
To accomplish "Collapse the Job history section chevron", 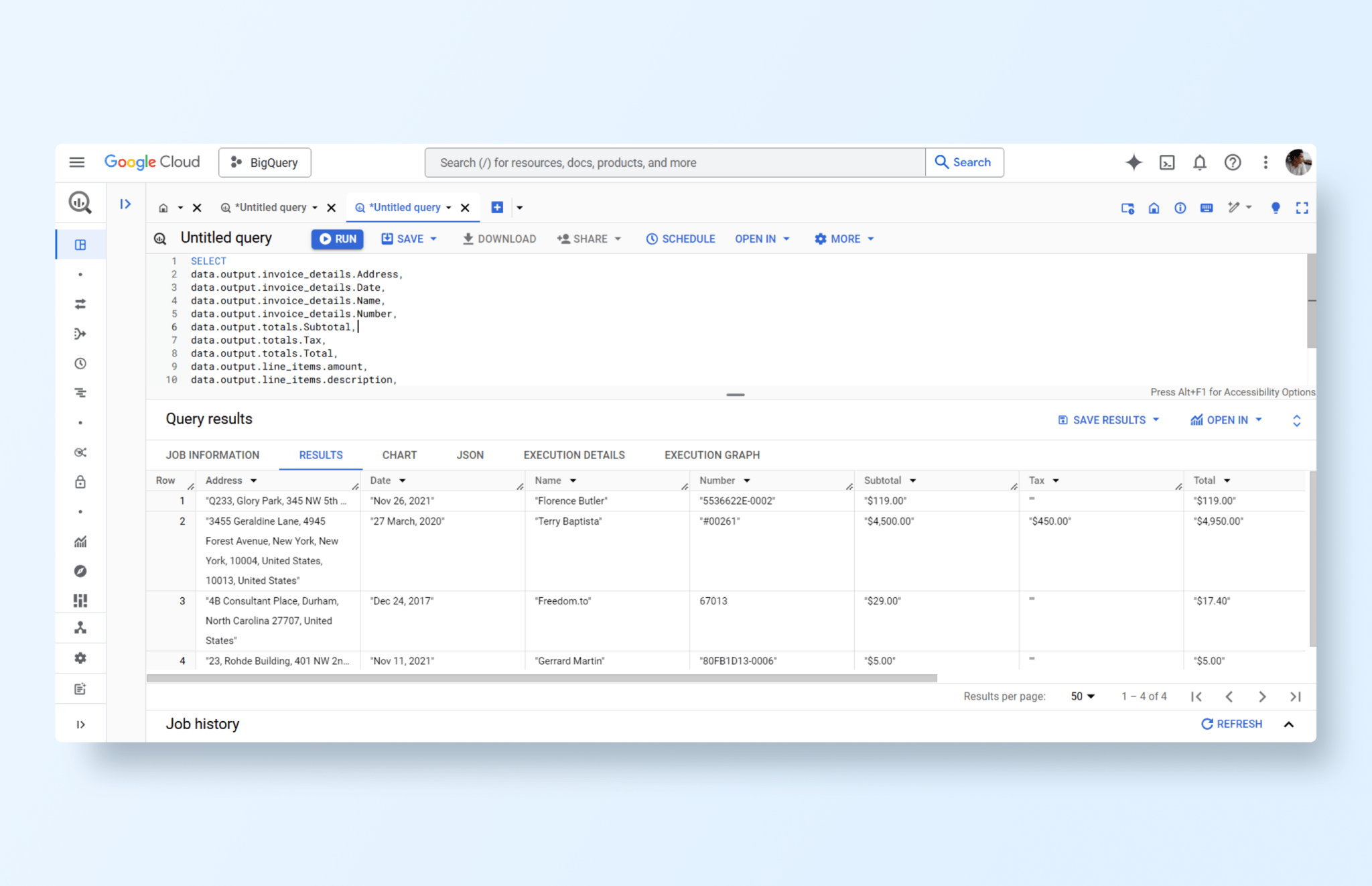I will click(1289, 724).
